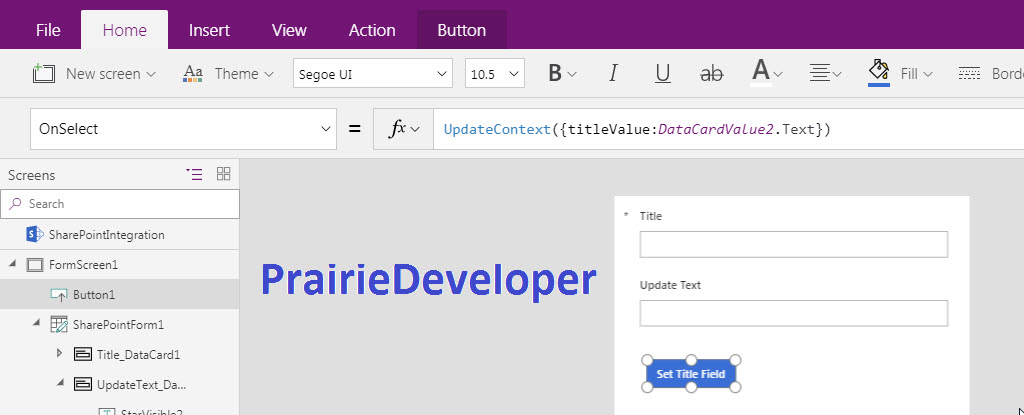Open the Insert tab
Screen dimensions: 1024x415
(x=209, y=31)
